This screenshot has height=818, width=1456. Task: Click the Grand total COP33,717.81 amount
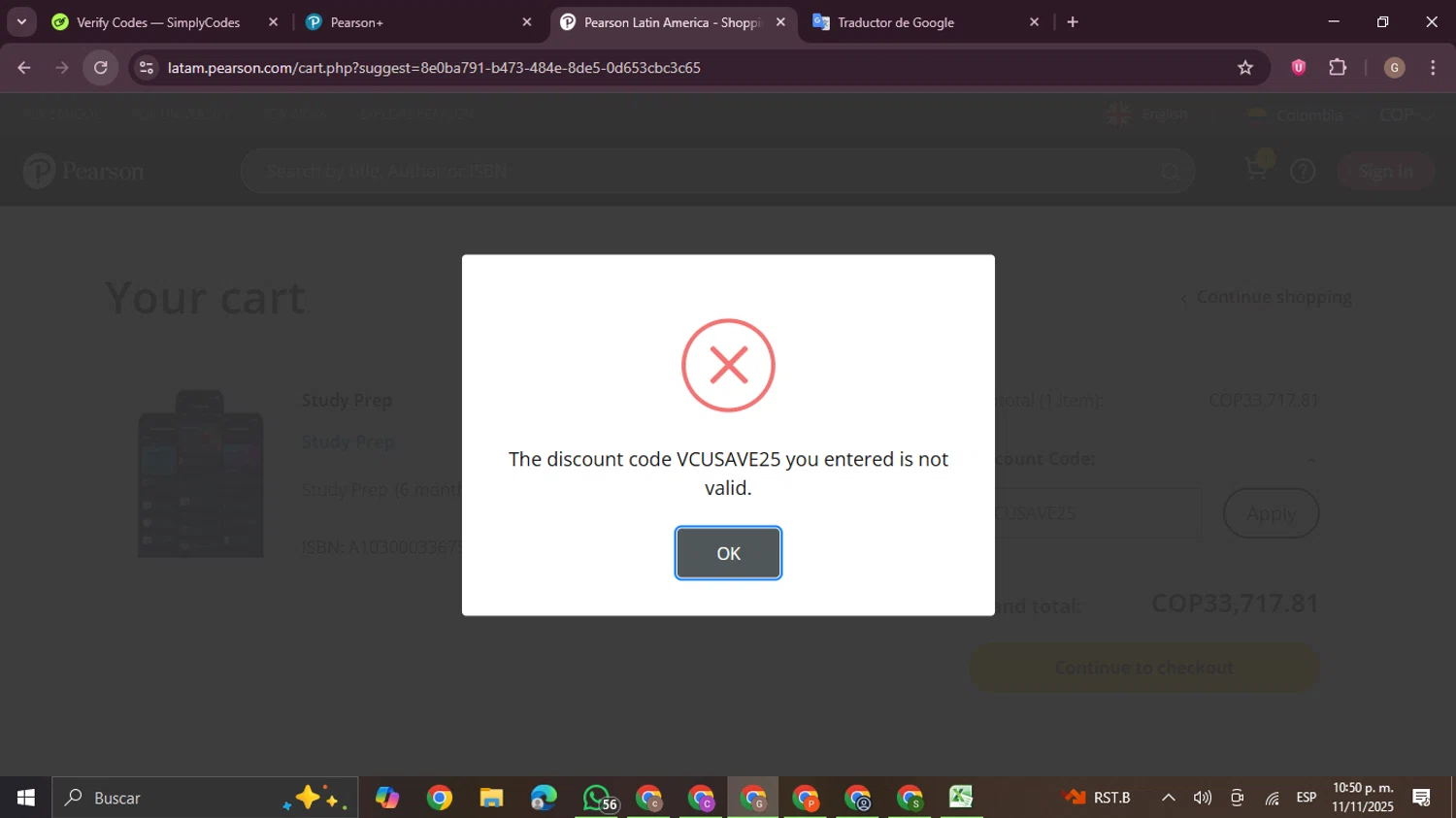[1235, 604]
